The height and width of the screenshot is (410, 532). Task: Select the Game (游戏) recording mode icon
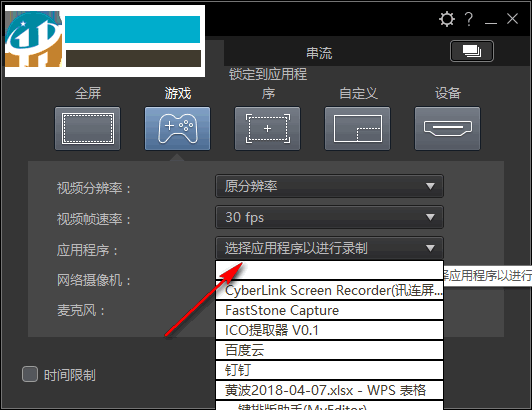pos(177,128)
